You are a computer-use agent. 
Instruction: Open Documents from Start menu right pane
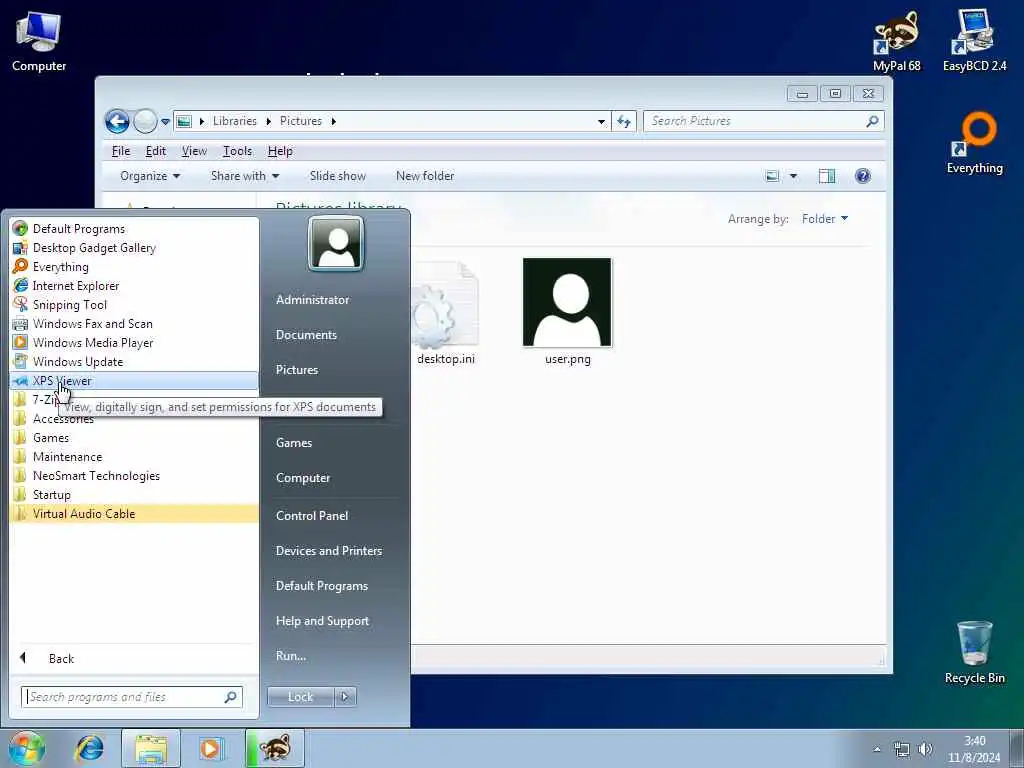(306, 334)
